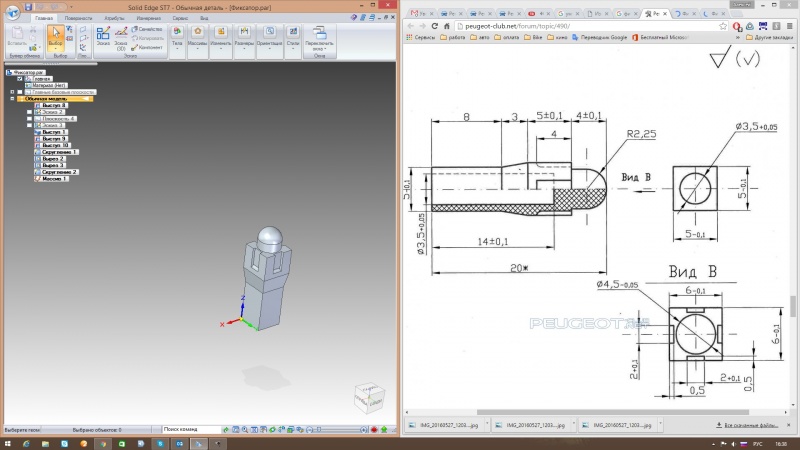Viewport: 800px width, 450px height.
Task: Collapse the Обычная модель tree node
Action: click(13, 99)
